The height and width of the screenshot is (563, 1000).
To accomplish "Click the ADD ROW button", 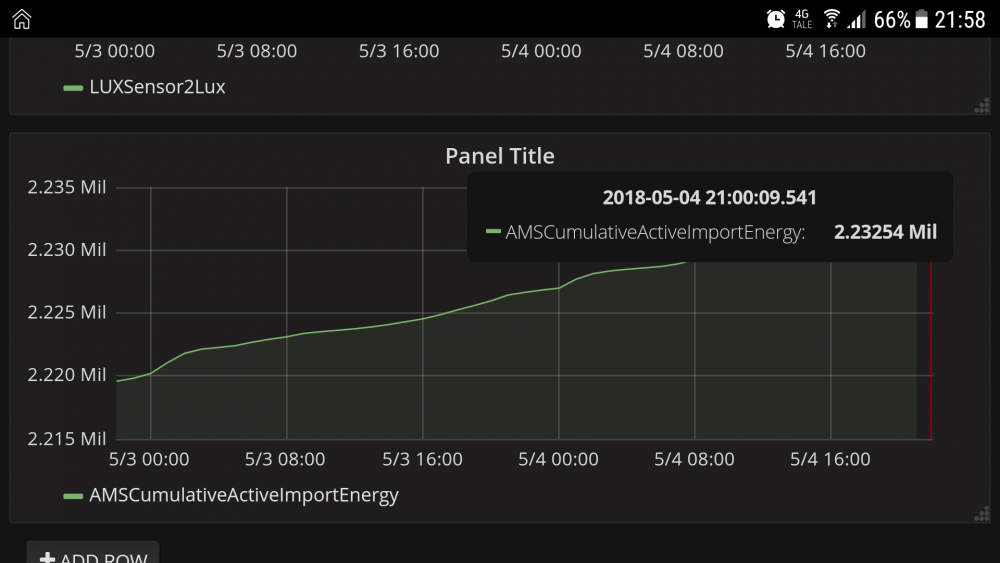I will pos(92,553).
